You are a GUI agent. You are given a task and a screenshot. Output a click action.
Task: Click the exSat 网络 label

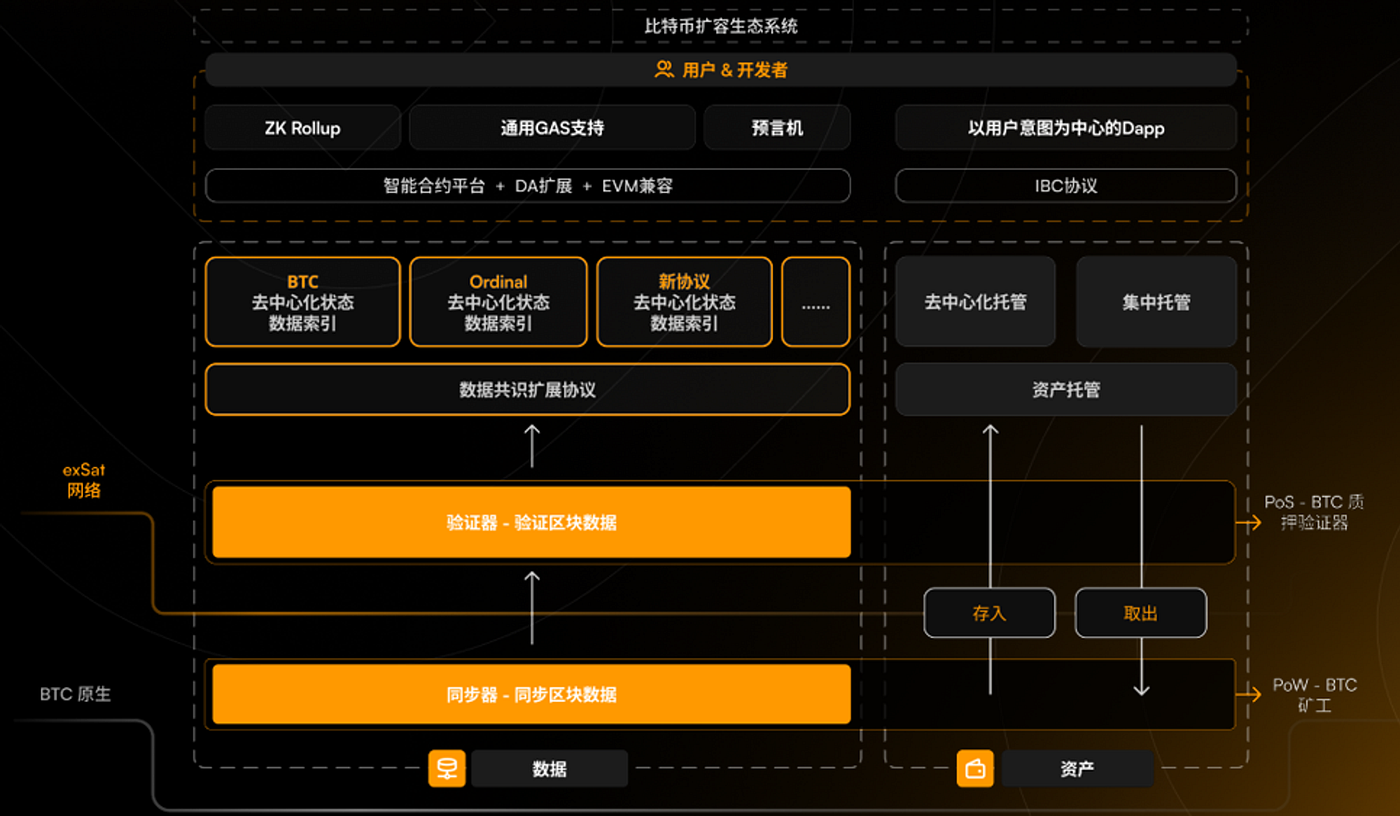[x=84, y=480]
